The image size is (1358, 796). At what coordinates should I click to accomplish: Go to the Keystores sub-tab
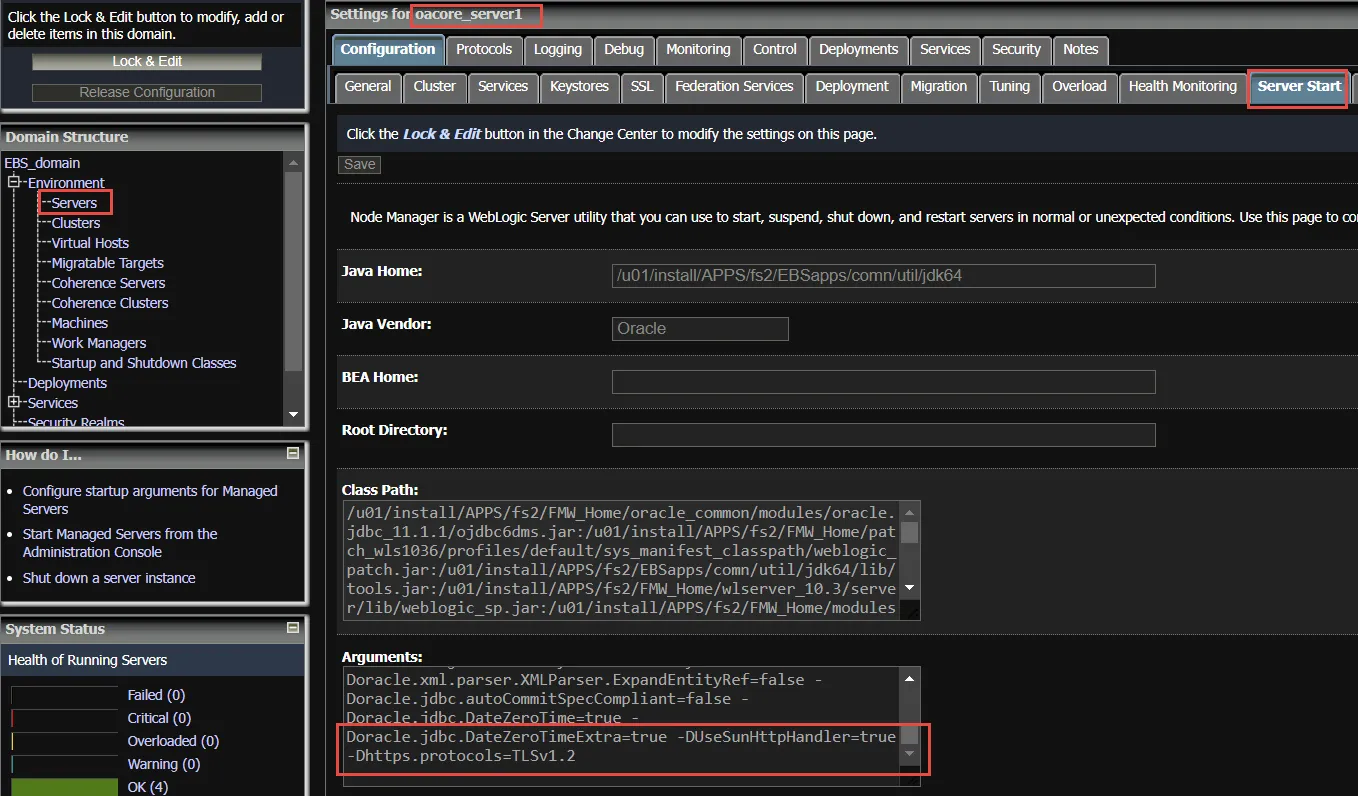click(x=579, y=87)
